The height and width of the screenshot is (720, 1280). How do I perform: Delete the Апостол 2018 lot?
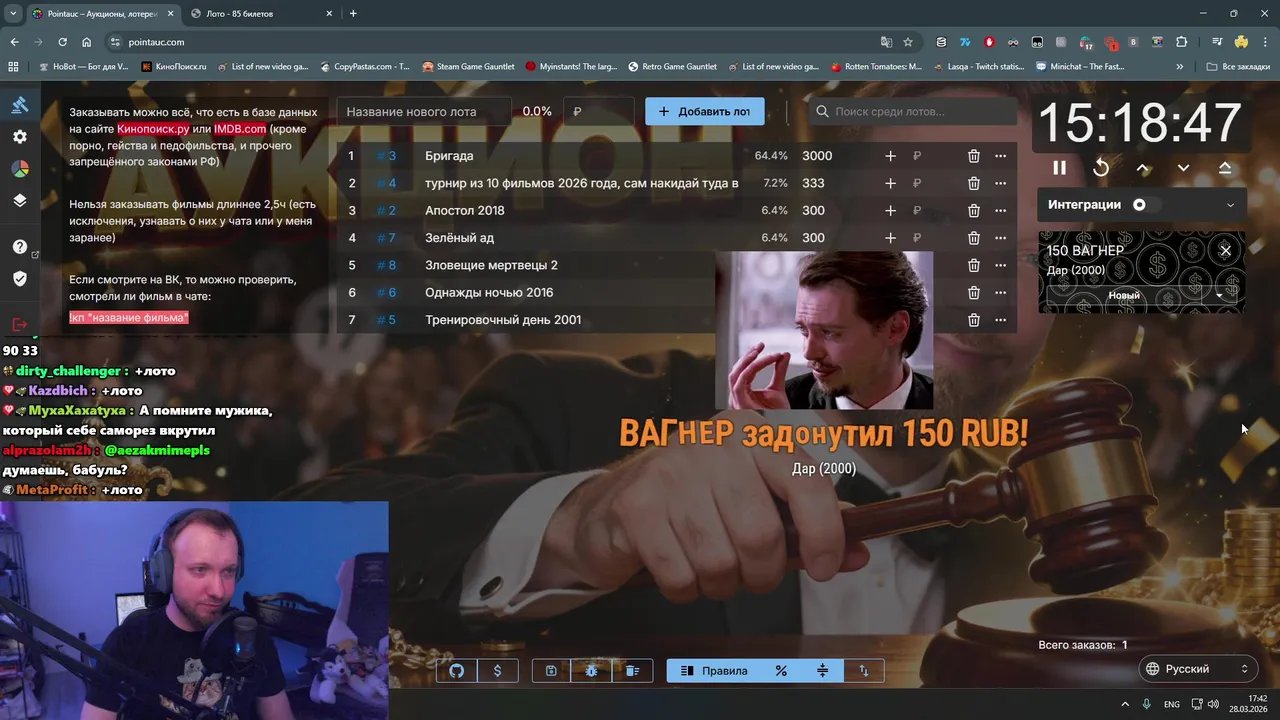coord(973,210)
